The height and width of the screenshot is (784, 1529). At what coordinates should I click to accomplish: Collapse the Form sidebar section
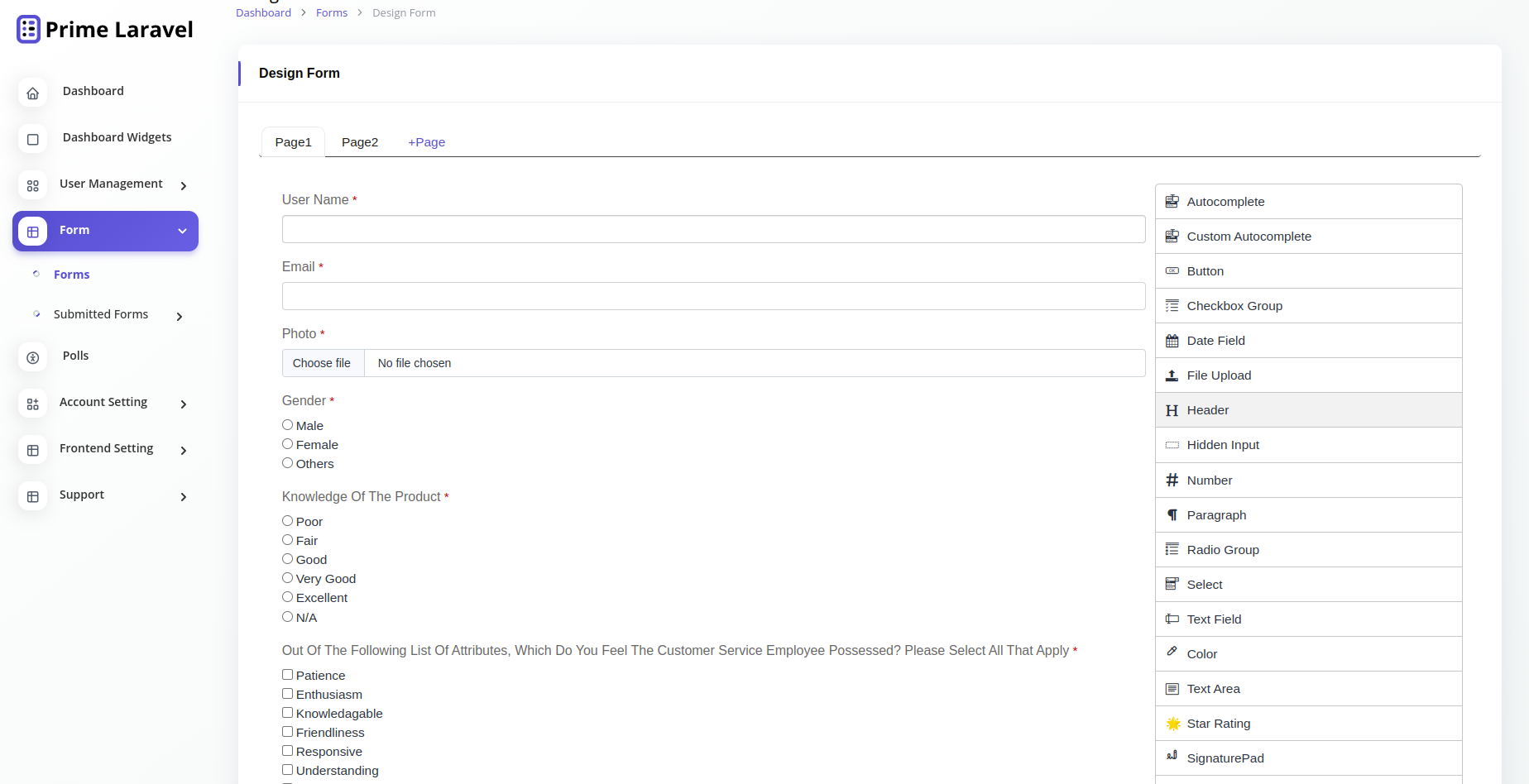point(182,232)
